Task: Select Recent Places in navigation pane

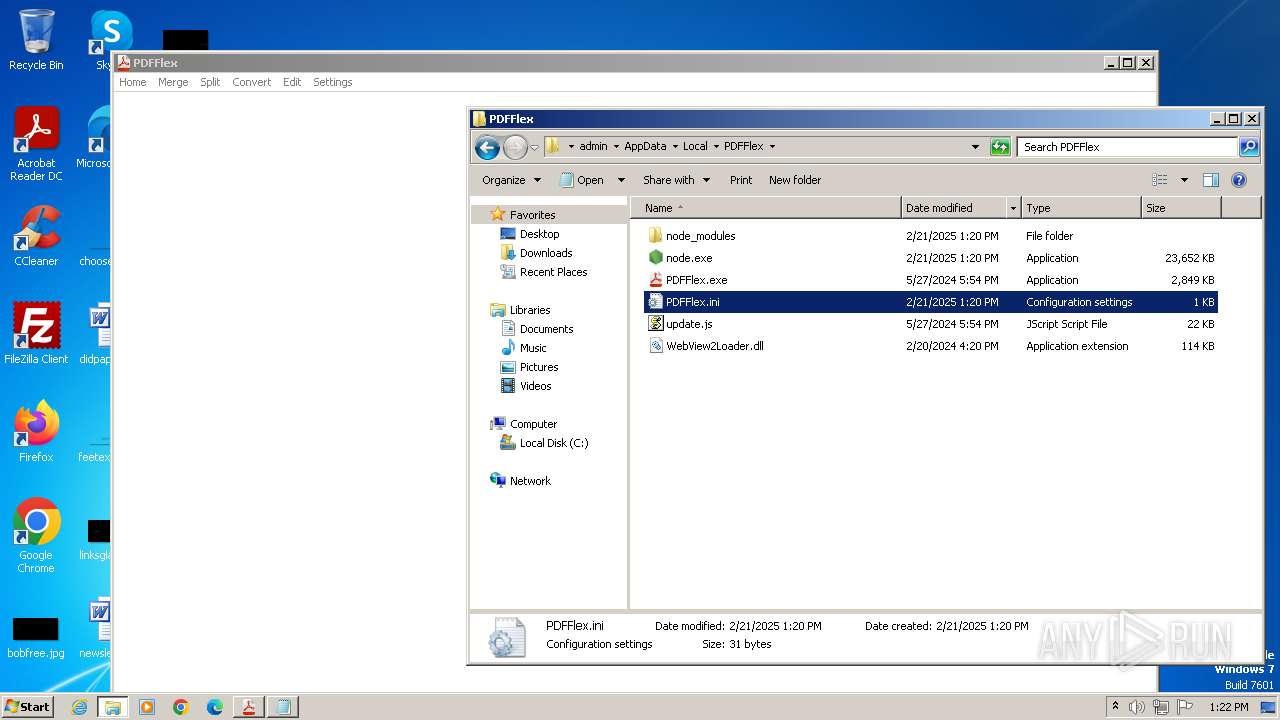Action: tap(553, 272)
